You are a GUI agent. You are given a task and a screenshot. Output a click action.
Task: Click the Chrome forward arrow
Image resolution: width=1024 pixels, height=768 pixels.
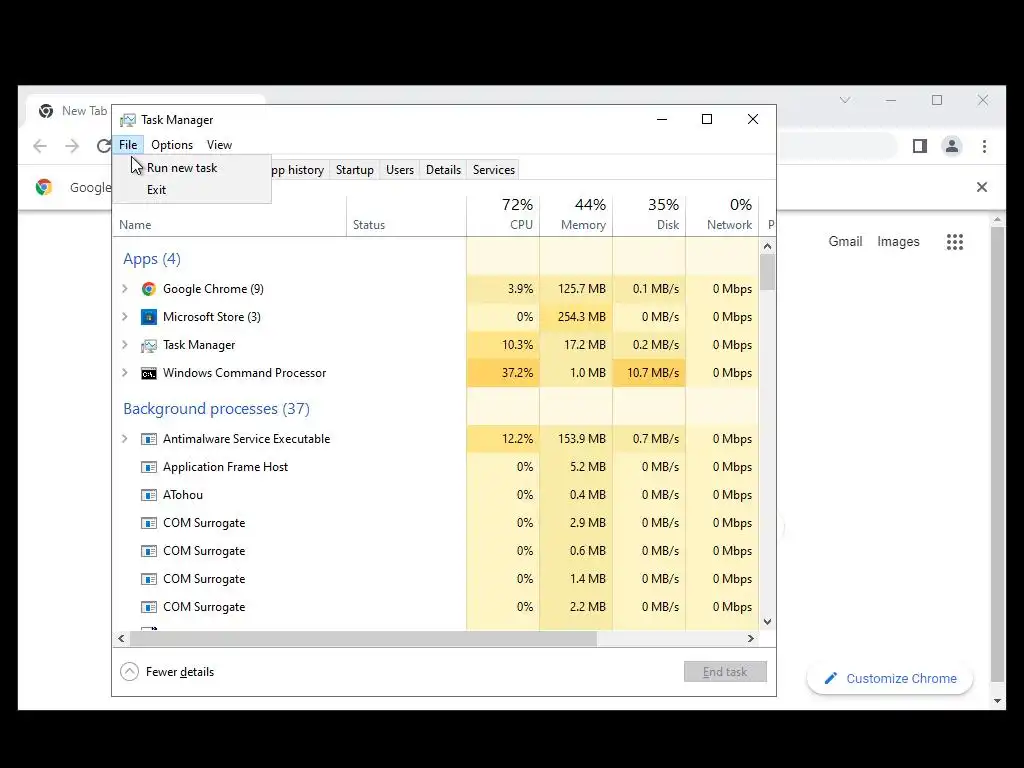[72, 146]
